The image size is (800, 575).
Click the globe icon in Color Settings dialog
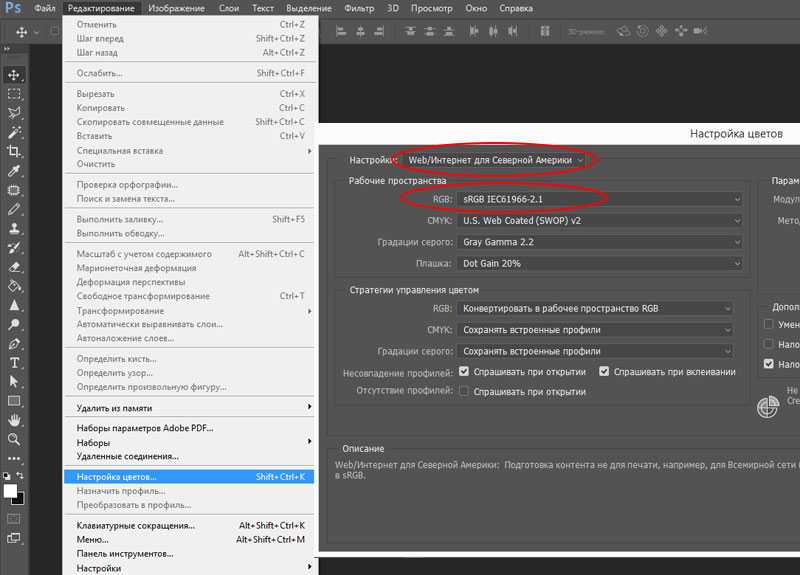[768, 407]
